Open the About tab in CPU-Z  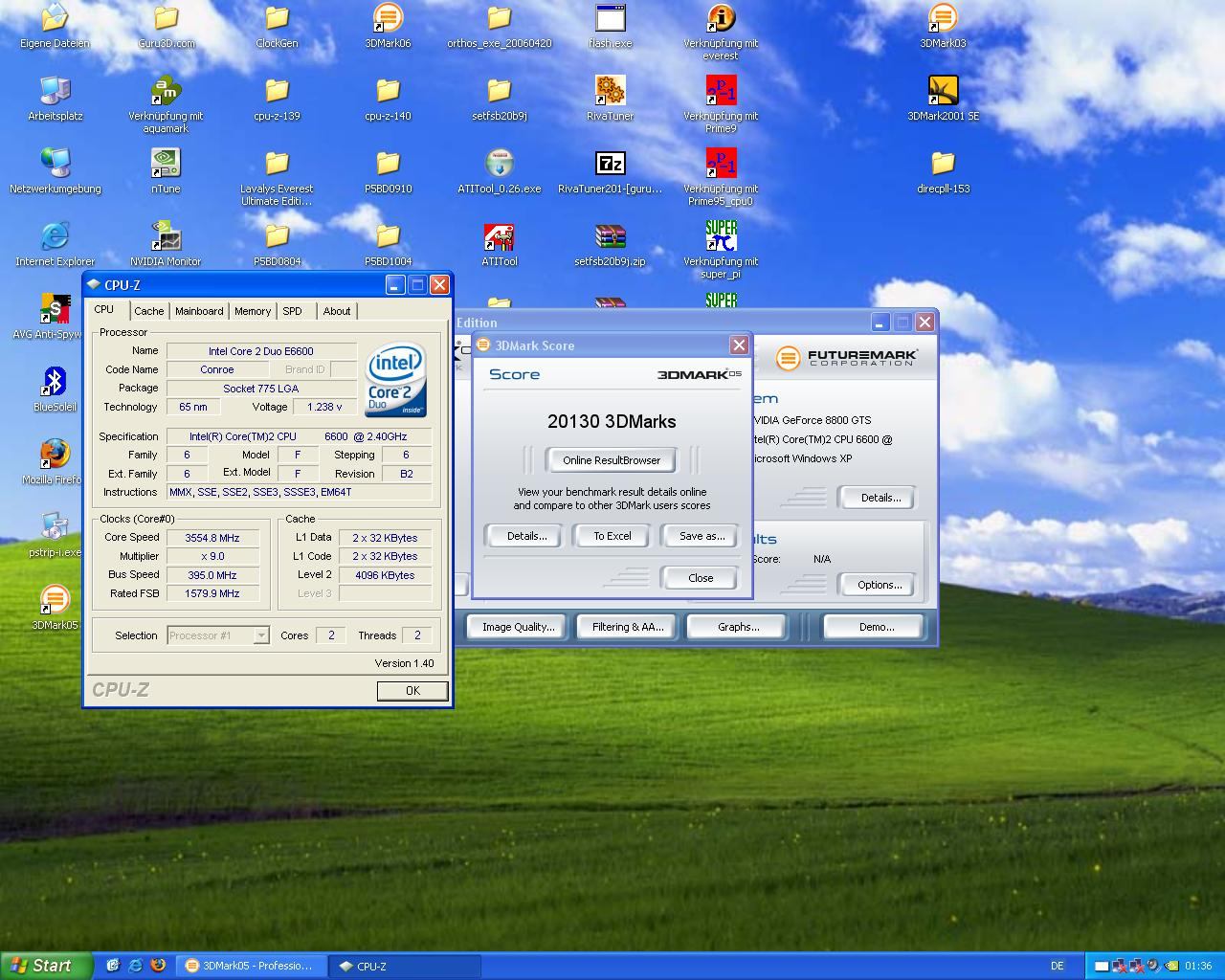pyautogui.click(x=337, y=311)
